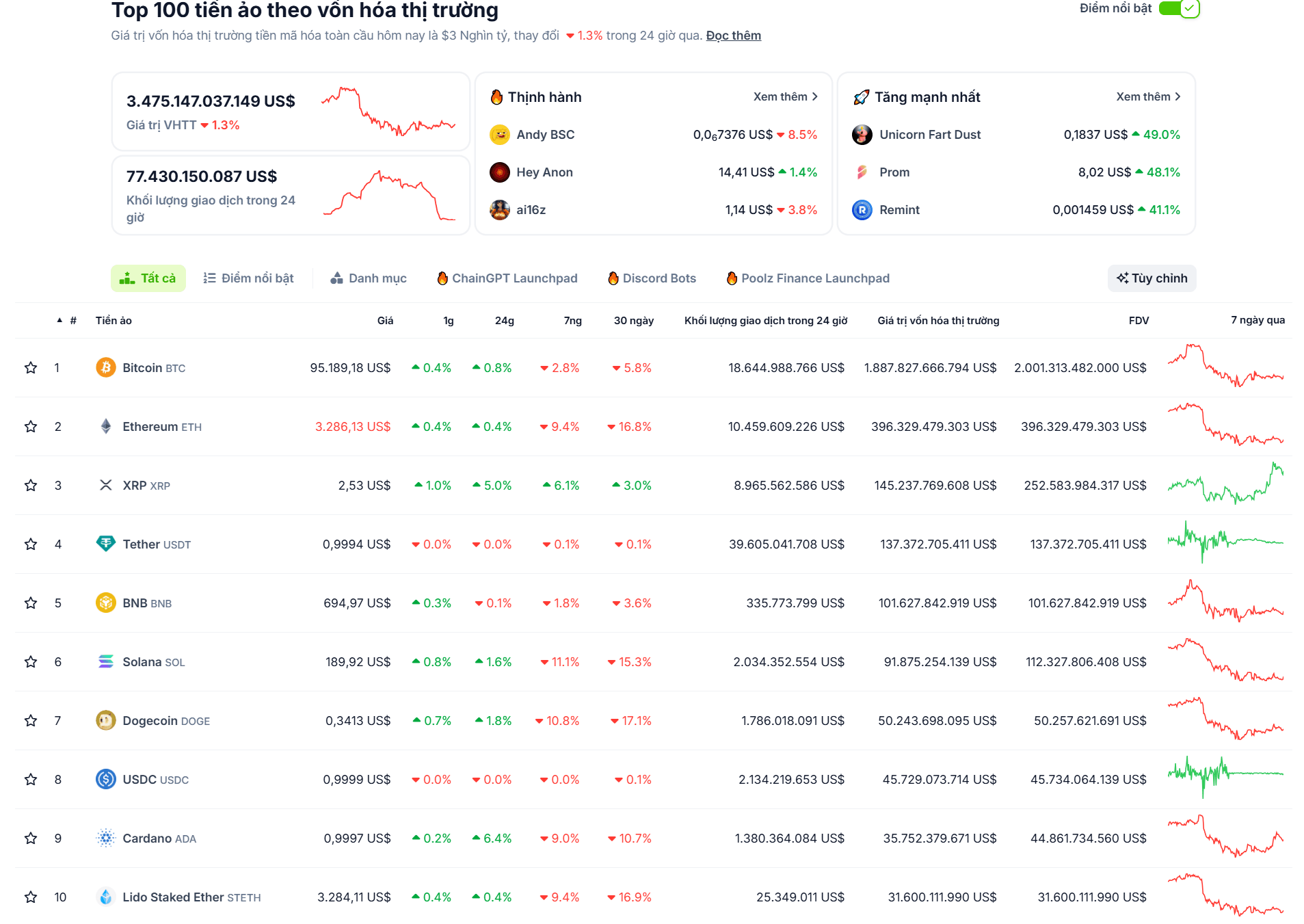This screenshot has height=924, width=1304.
Task: Click the Remint token icon
Action: pyautogui.click(x=862, y=210)
